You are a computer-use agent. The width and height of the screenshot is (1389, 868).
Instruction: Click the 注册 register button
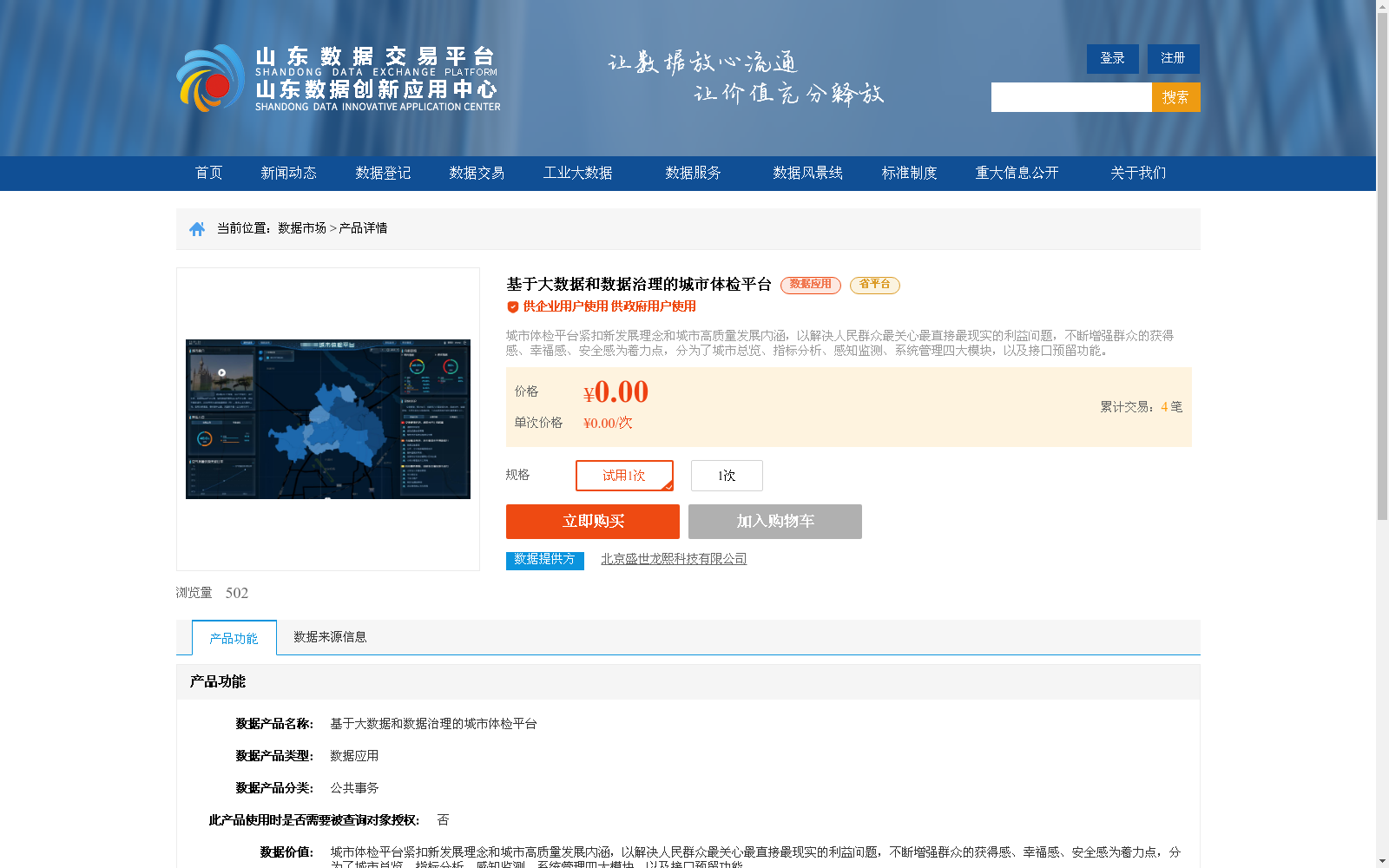1173,58
